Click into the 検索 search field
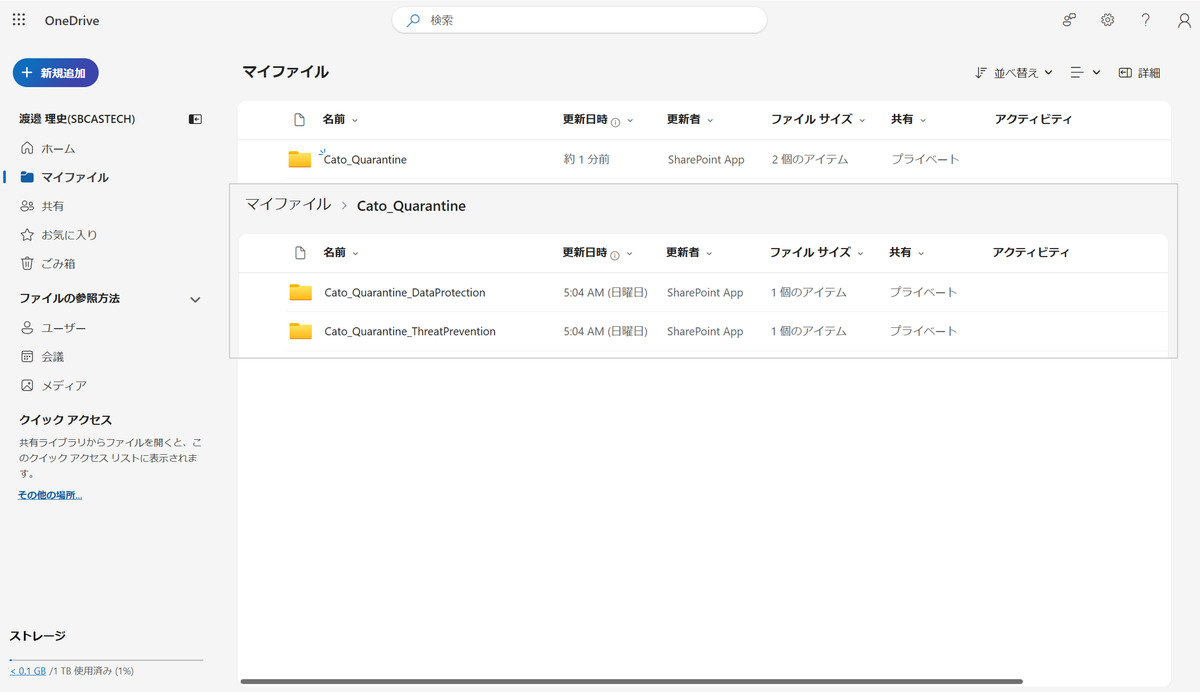 tap(580, 20)
